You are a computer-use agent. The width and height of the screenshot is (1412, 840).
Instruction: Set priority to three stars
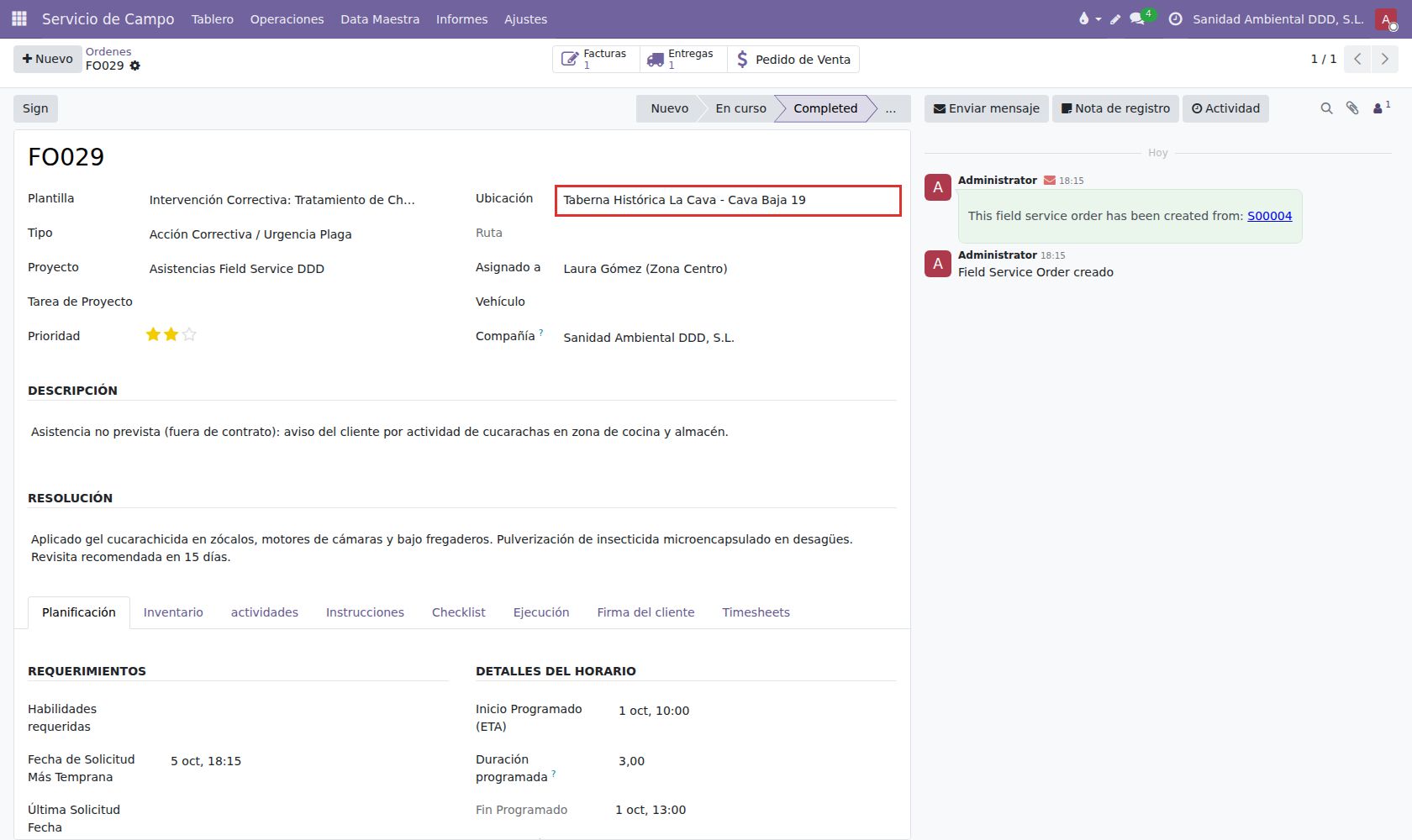[x=189, y=334]
